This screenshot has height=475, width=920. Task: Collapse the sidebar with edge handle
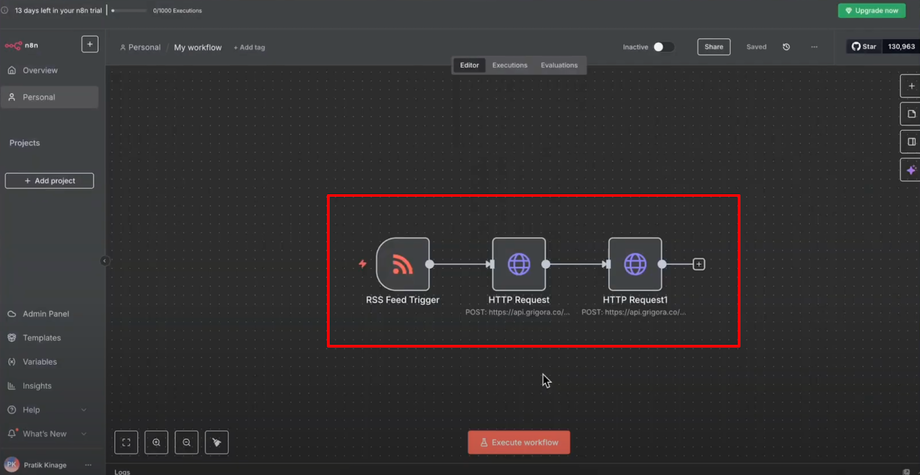point(104,261)
